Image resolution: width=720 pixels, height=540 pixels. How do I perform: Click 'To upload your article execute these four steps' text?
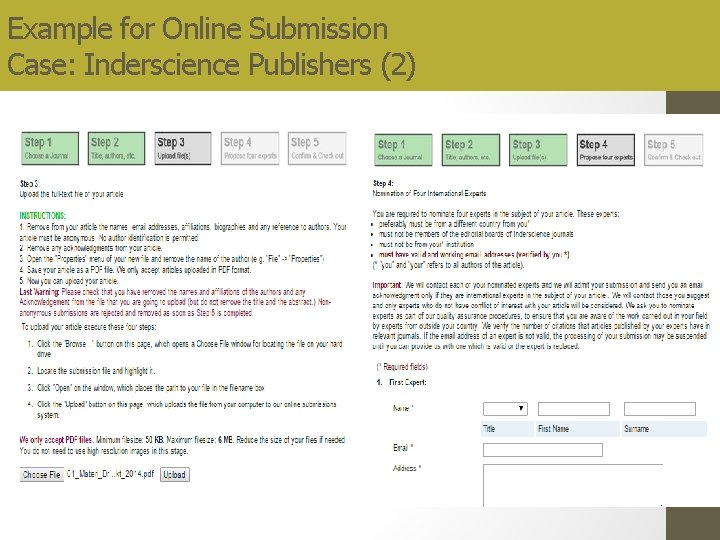pos(89,327)
